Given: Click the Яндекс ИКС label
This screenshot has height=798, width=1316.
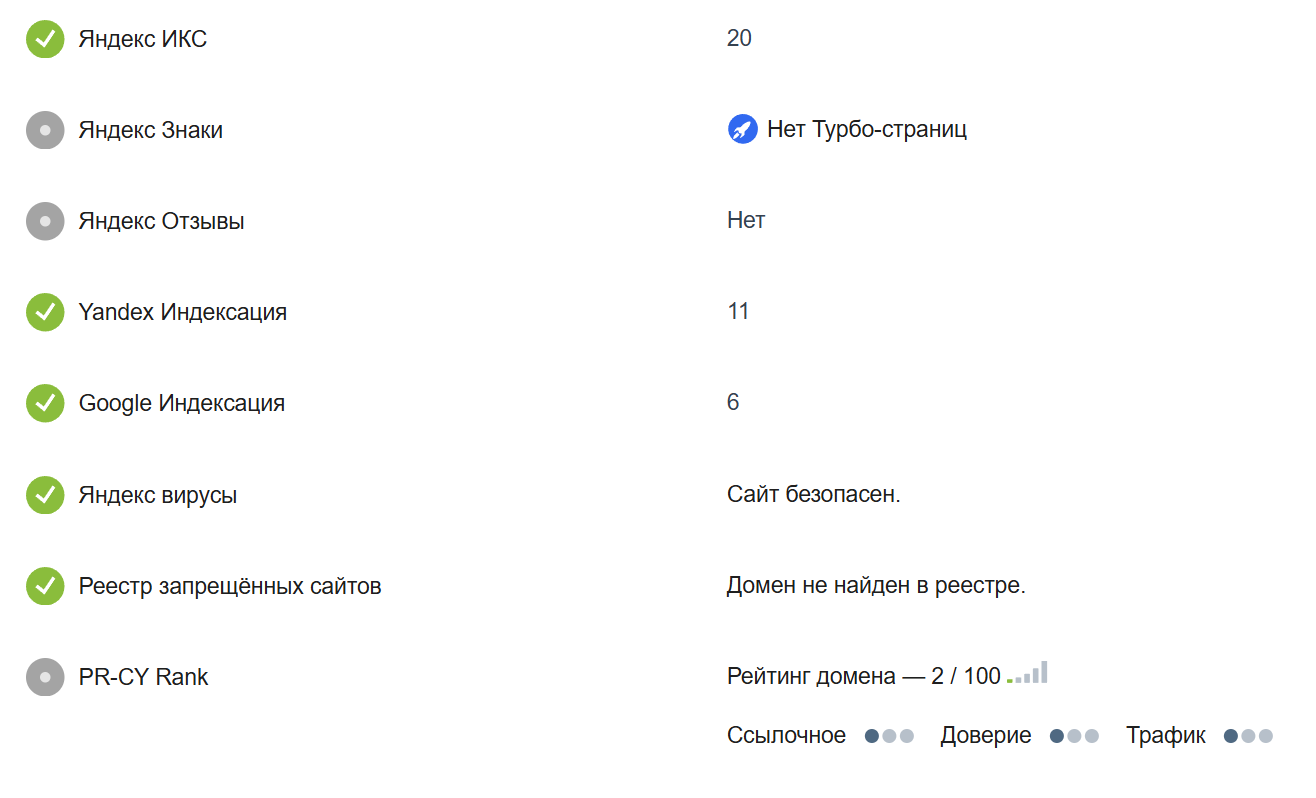Looking at the screenshot, I should point(143,39).
